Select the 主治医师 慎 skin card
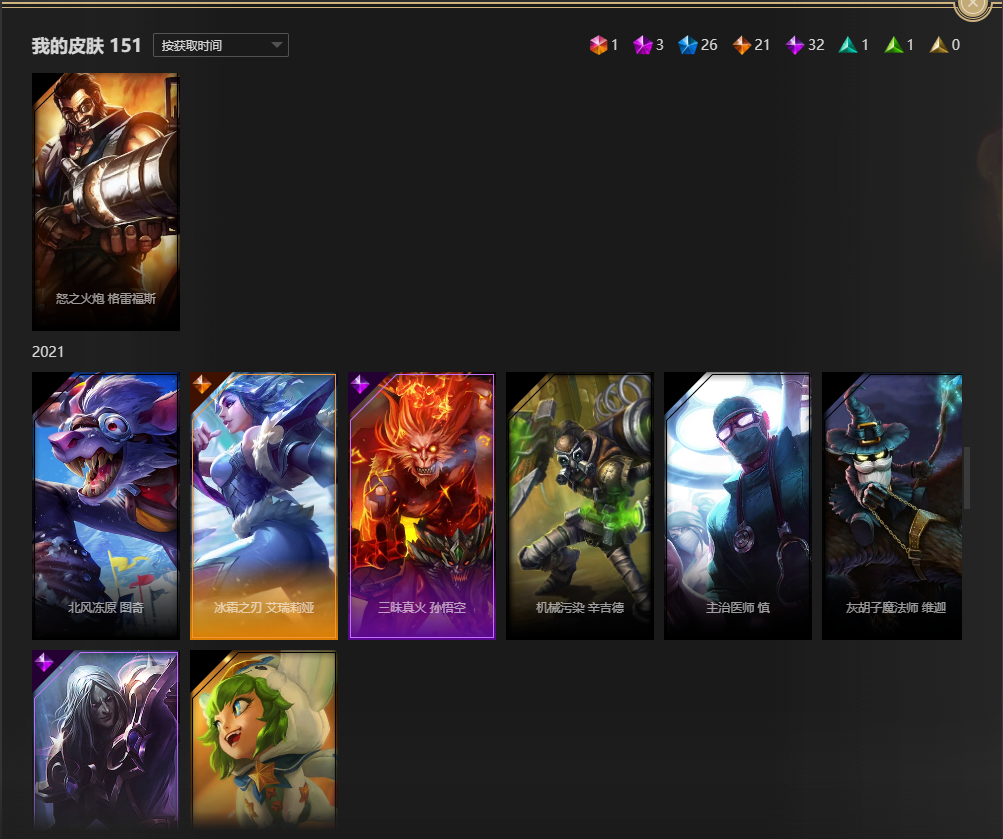 click(738, 506)
